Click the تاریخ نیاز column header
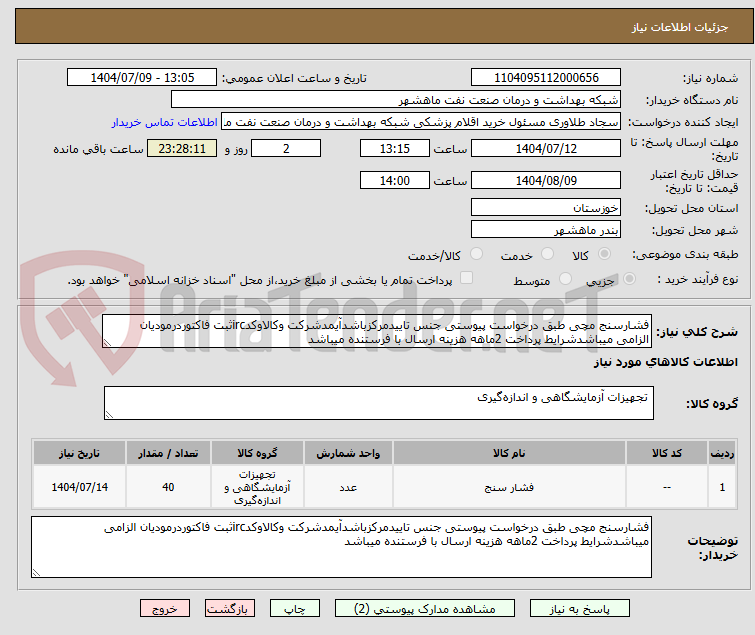The width and height of the screenshot is (755, 635). (79, 453)
